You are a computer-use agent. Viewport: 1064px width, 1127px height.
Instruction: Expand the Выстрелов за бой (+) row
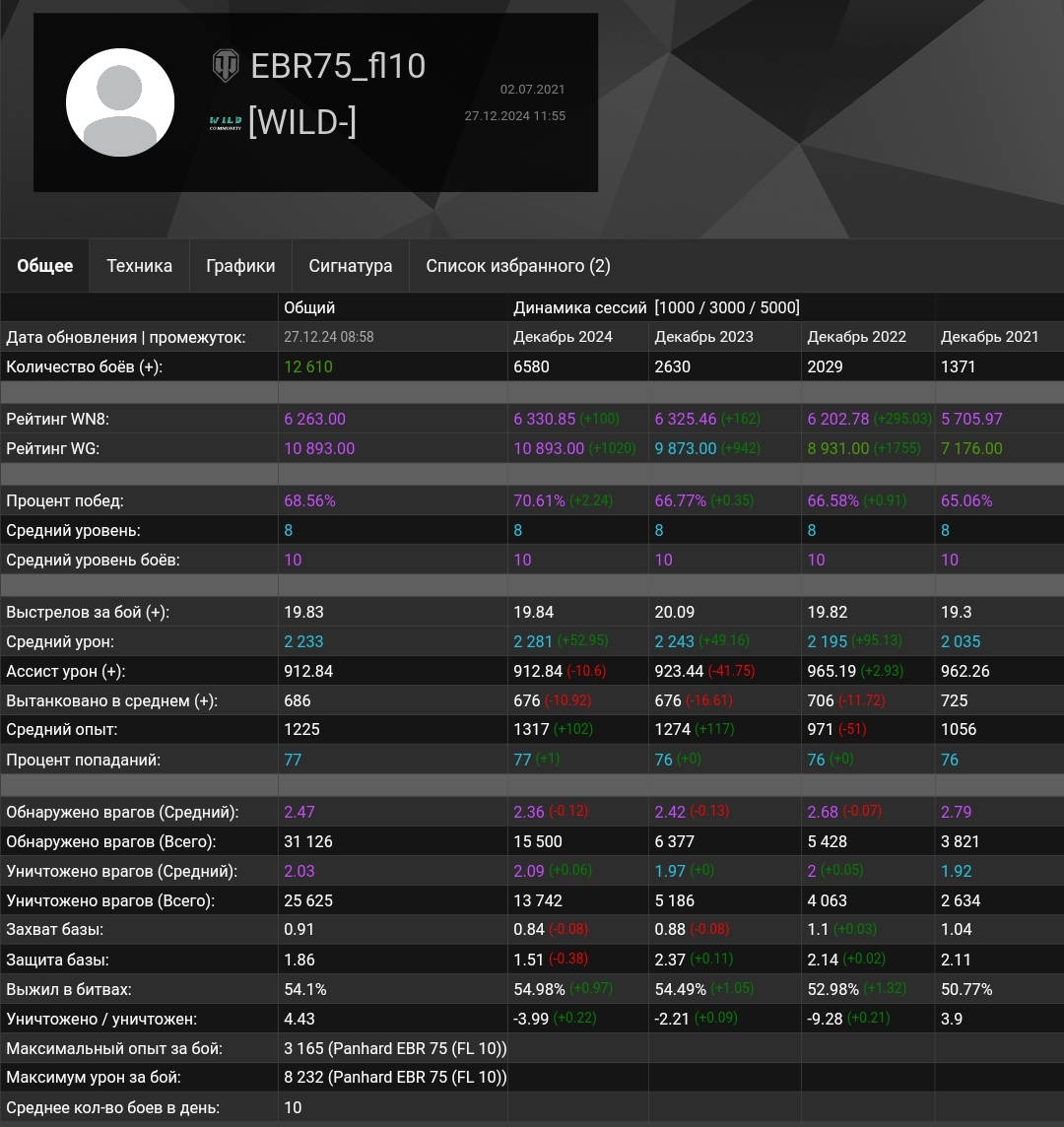point(88,612)
